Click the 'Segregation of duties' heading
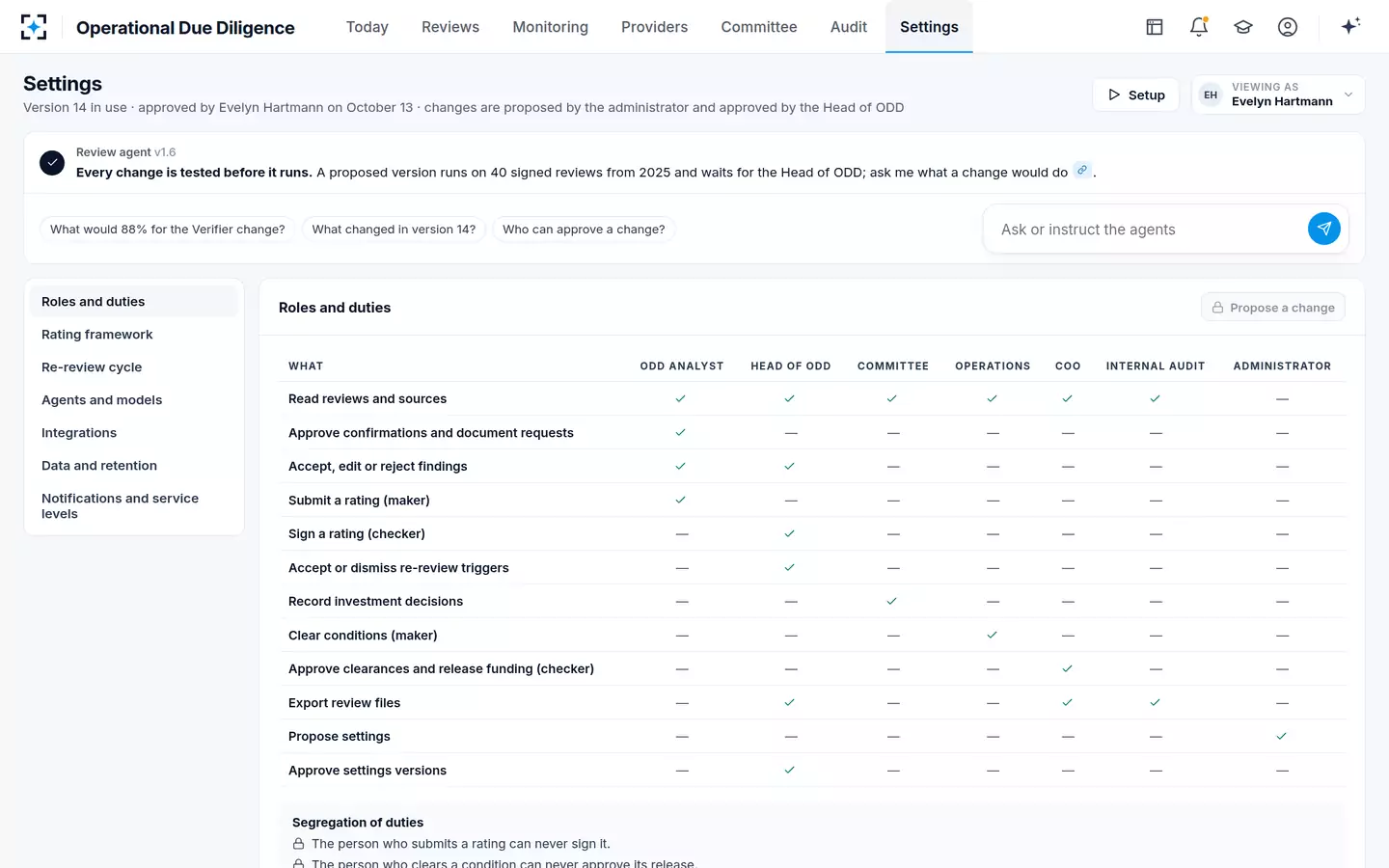Image resolution: width=1389 pixels, height=868 pixels. pos(358,823)
